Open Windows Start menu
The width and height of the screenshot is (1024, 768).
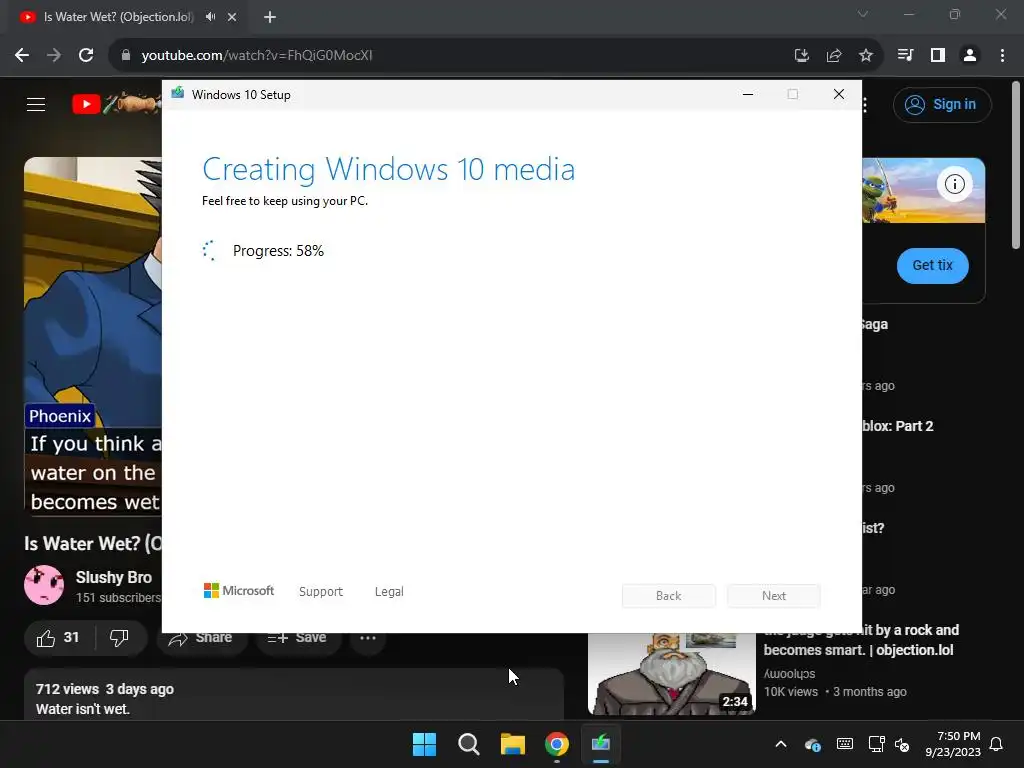pos(424,744)
